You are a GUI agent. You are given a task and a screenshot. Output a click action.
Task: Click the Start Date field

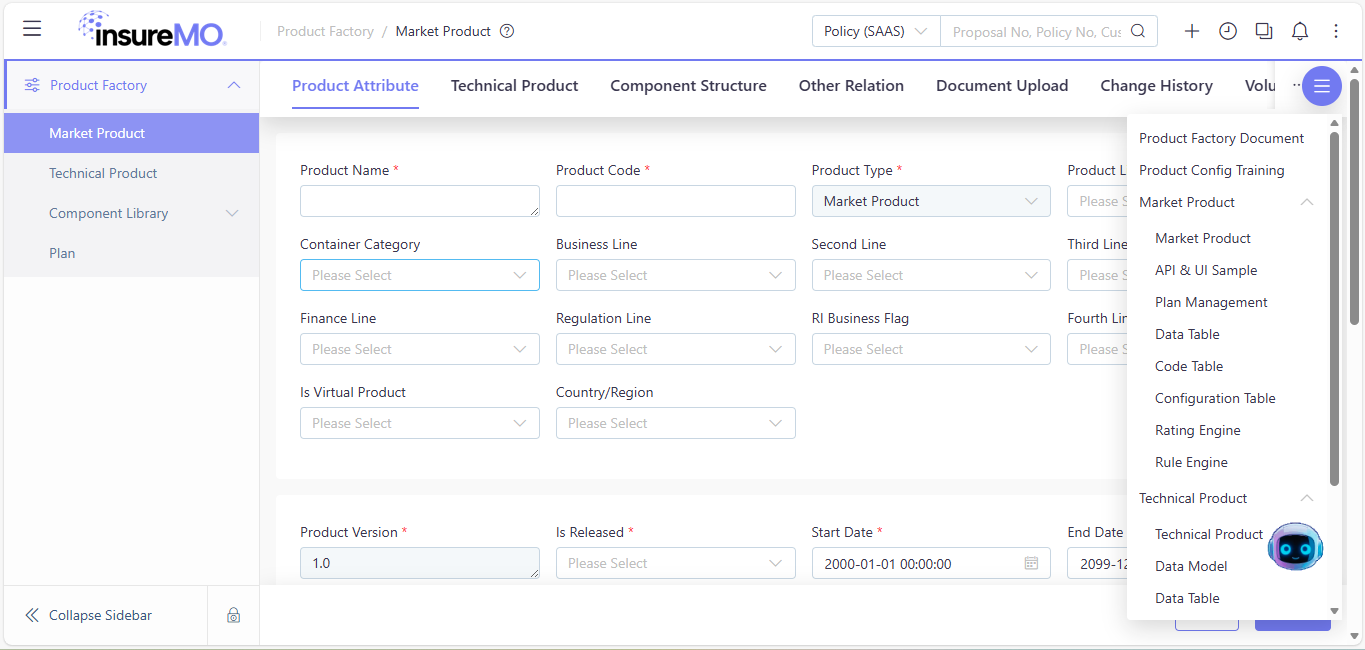[931, 563]
